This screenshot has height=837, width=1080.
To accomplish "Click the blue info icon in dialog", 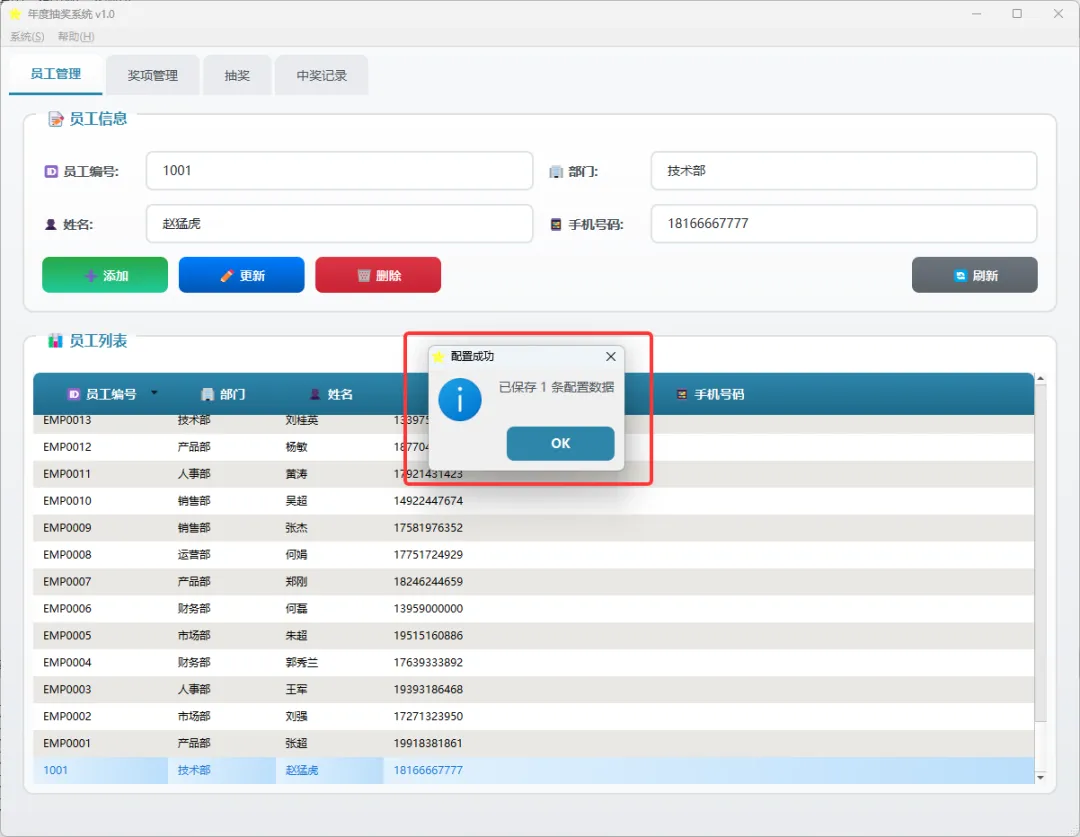I will pyautogui.click(x=459, y=400).
